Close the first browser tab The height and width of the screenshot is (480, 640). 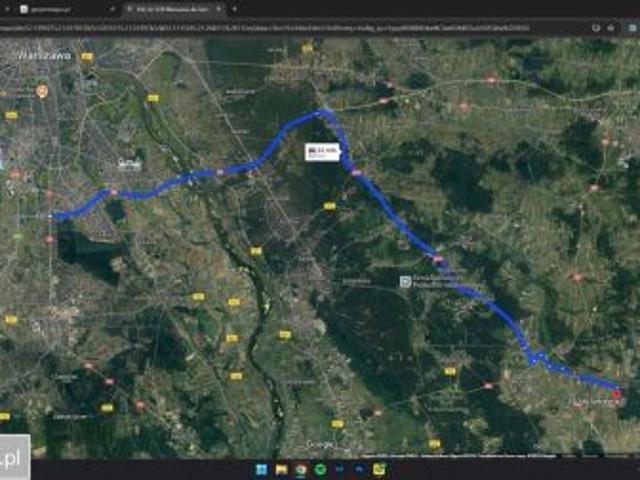click(112, 8)
